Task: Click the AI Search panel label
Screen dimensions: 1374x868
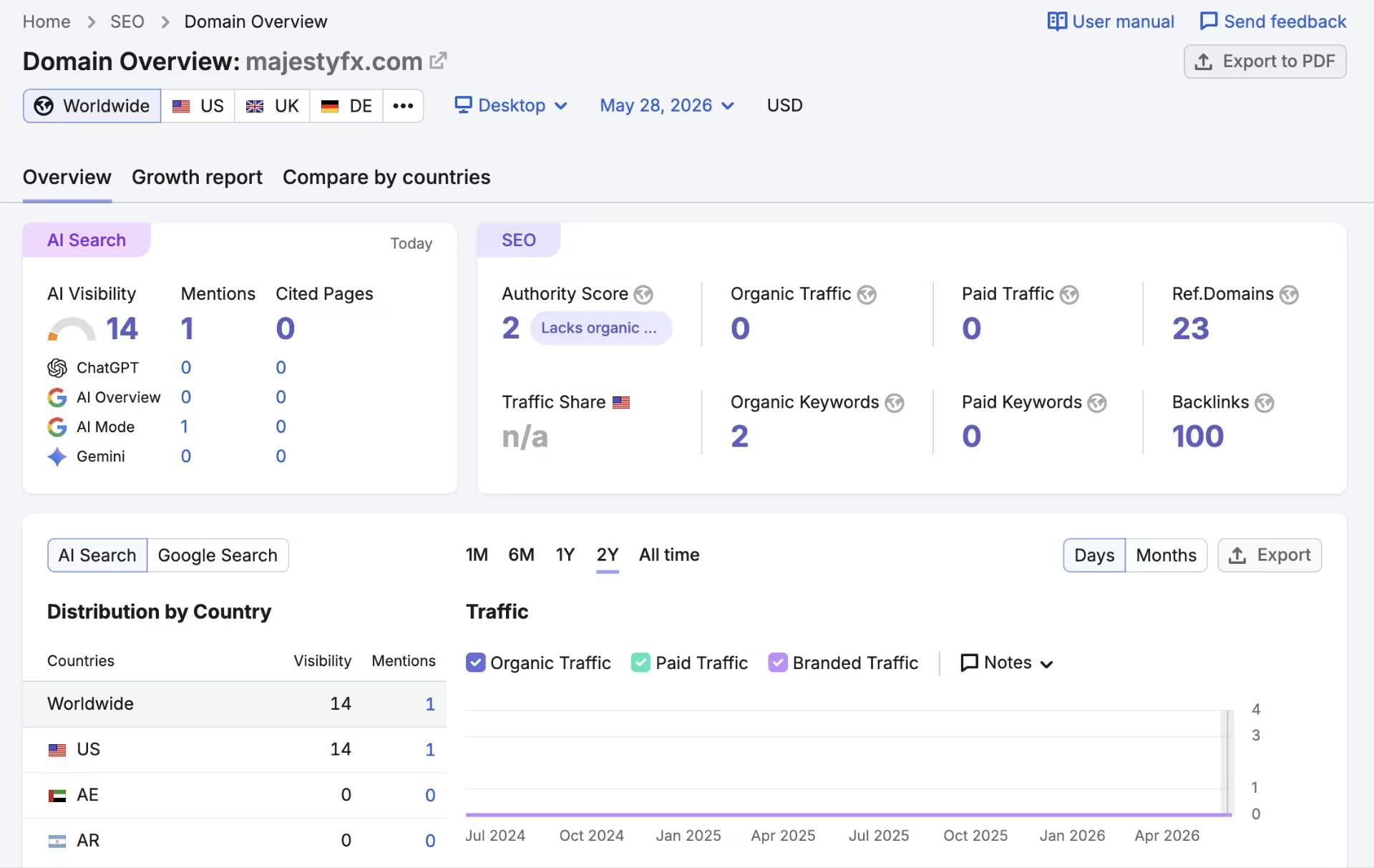Action: tap(87, 240)
